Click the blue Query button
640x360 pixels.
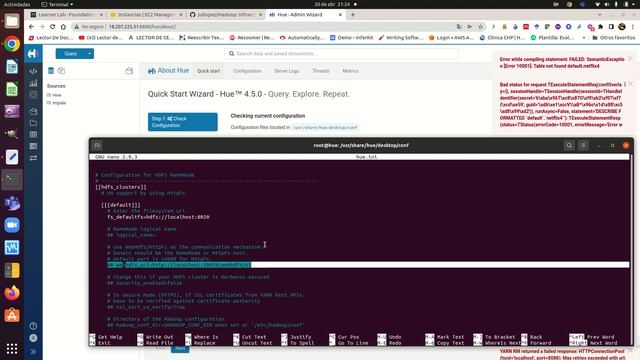pyautogui.click(x=71, y=53)
